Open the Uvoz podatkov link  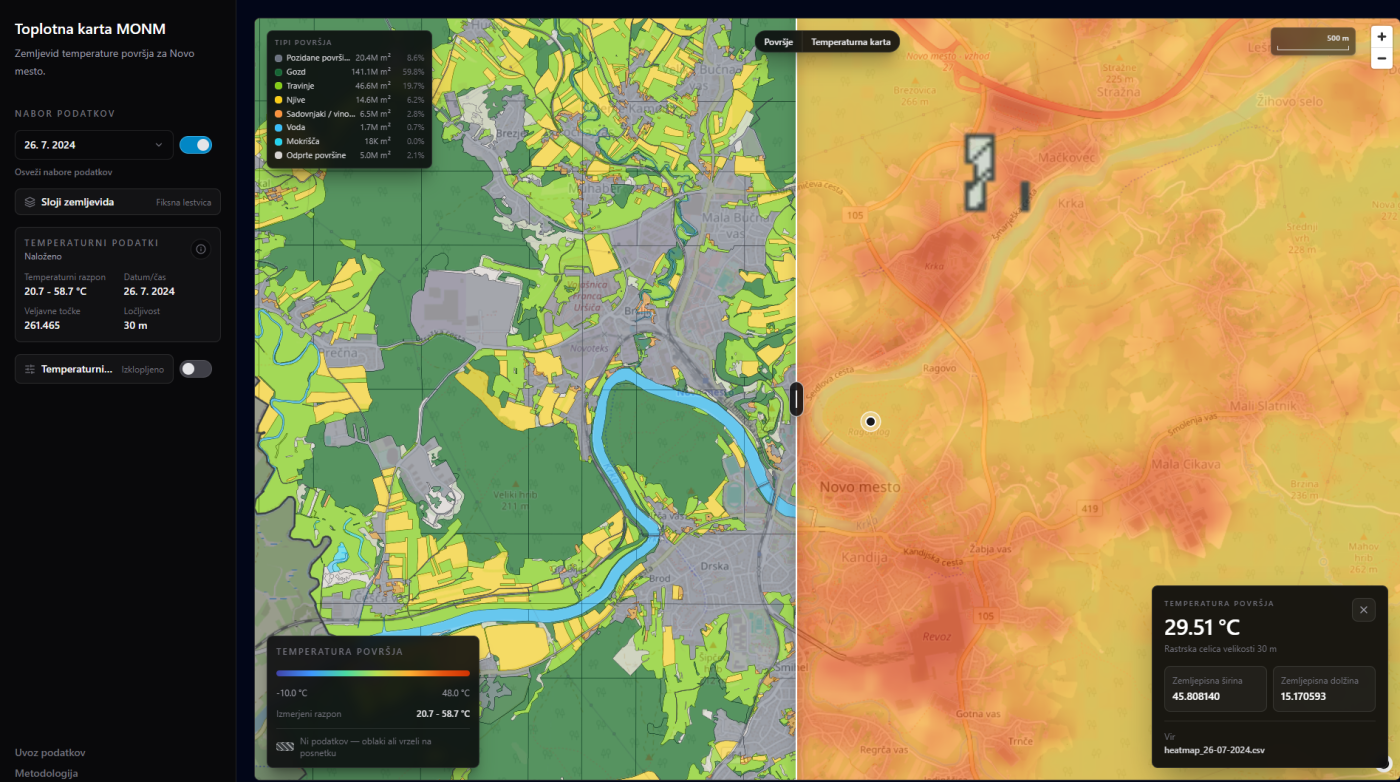click(x=50, y=752)
